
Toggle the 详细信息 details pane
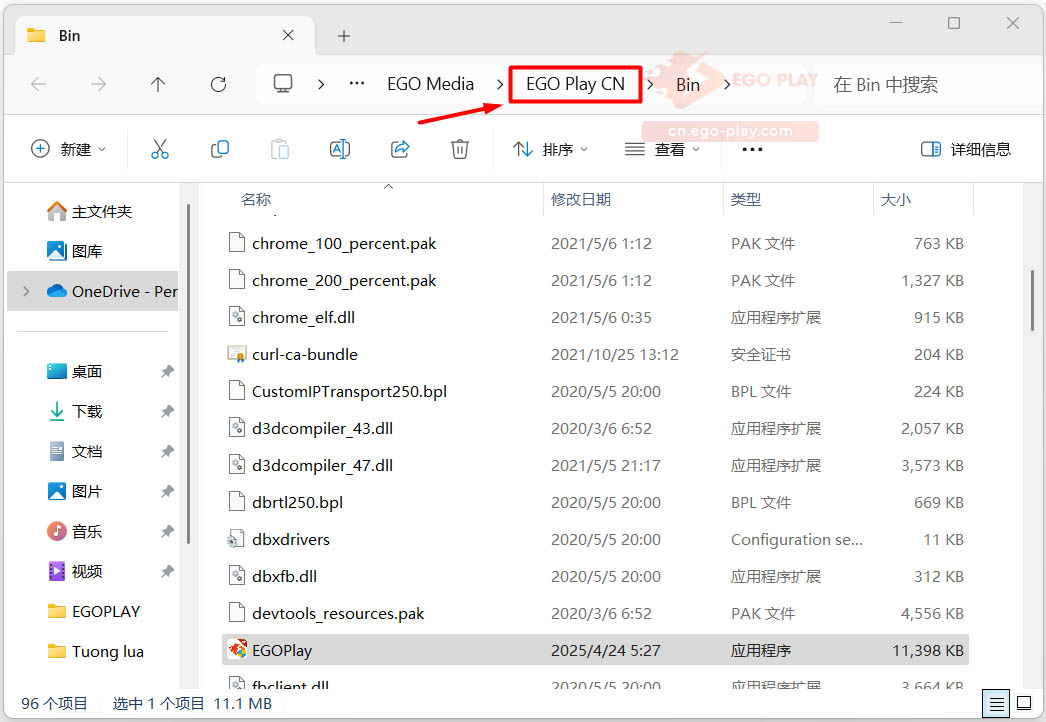point(966,149)
